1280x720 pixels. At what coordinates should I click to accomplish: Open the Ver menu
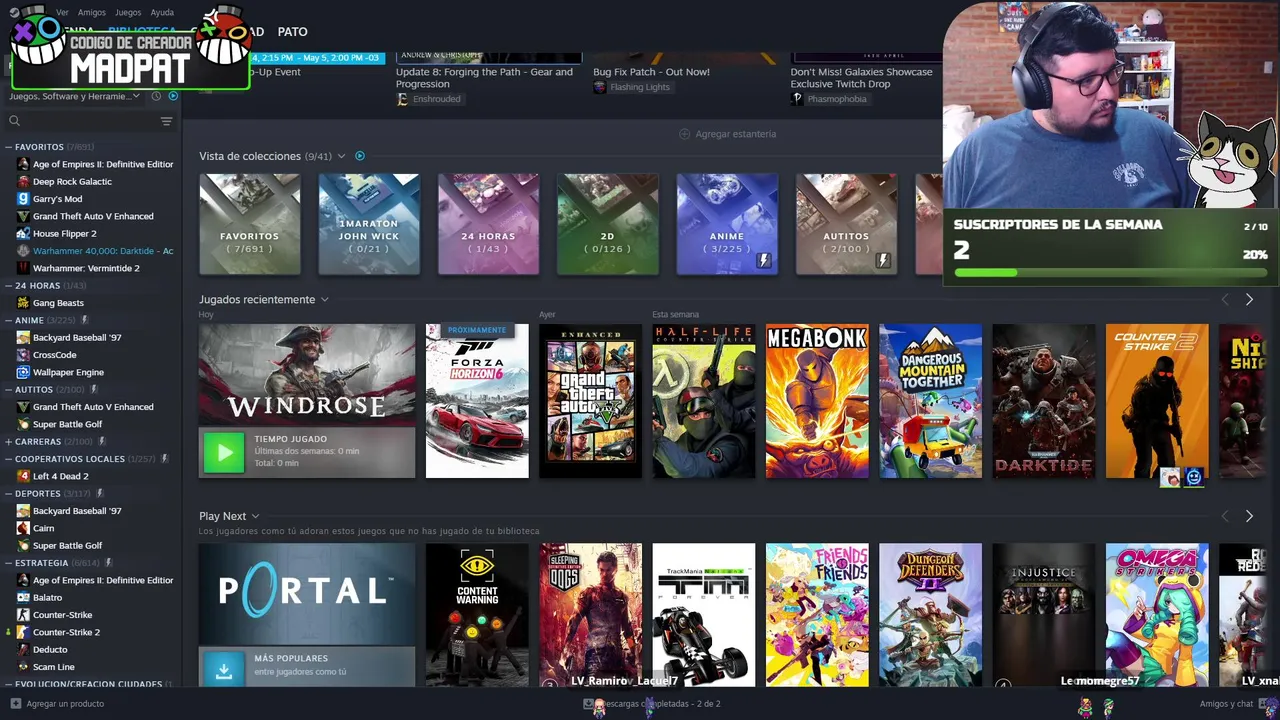tap(62, 13)
